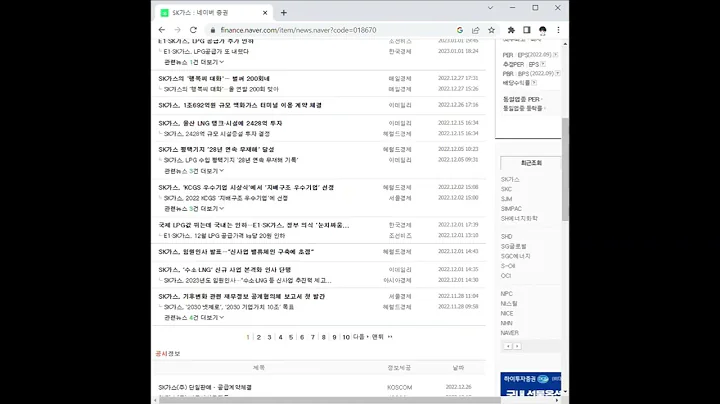The width and height of the screenshot is (720, 404).
Task: Open a new browser tab
Action: click(284, 13)
